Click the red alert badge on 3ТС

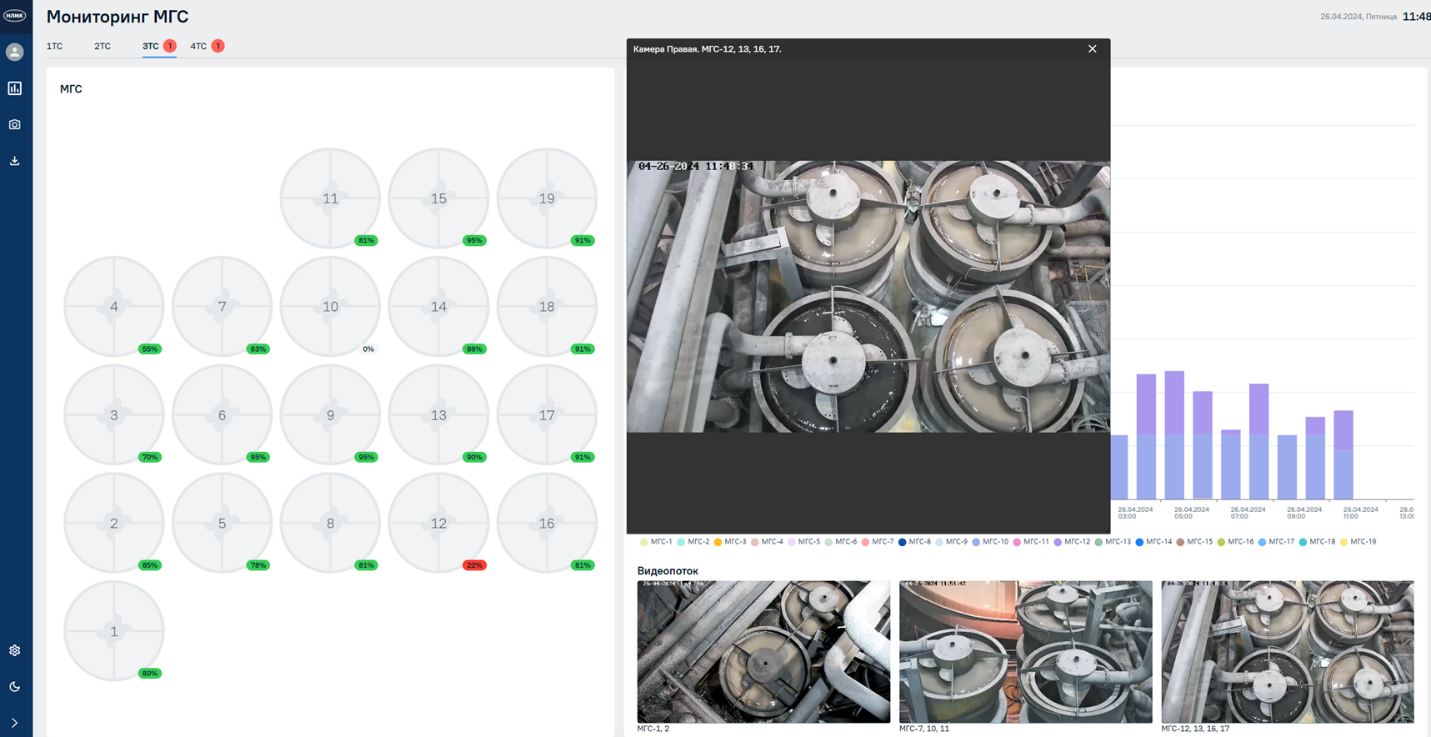[x=170, y=46]
